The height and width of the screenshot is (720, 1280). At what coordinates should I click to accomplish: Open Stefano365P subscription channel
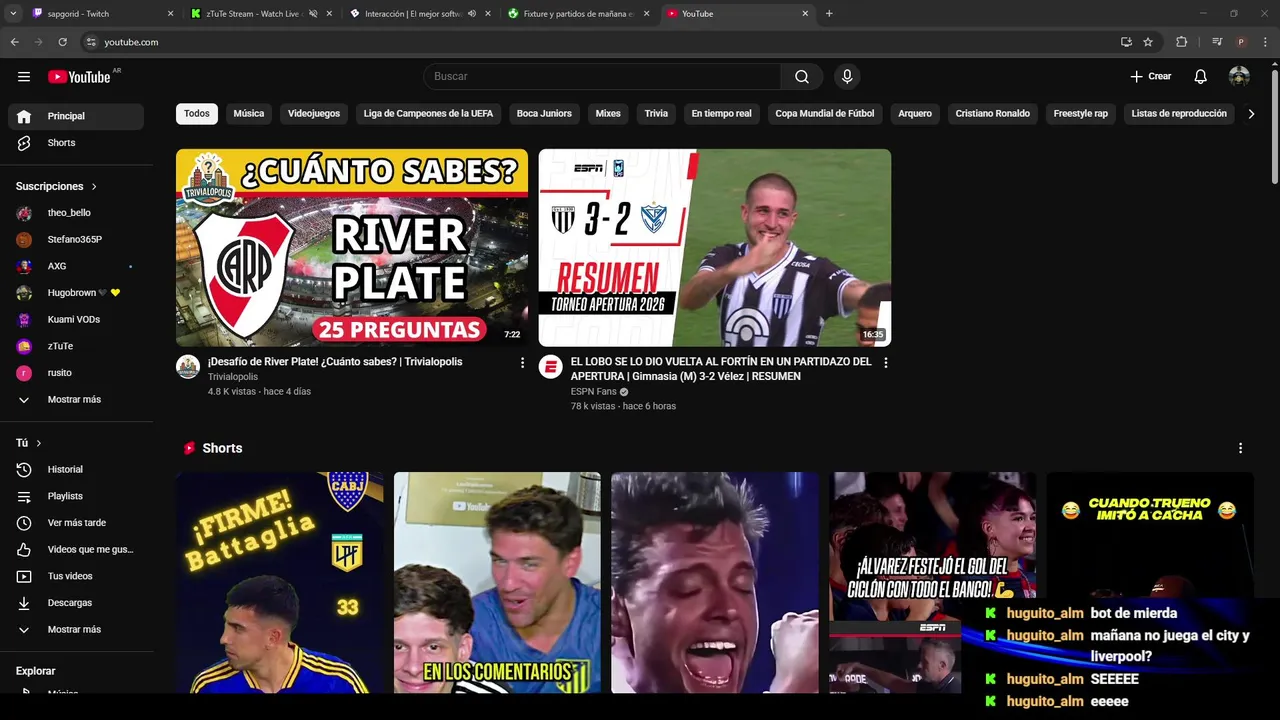coord(76,240)
